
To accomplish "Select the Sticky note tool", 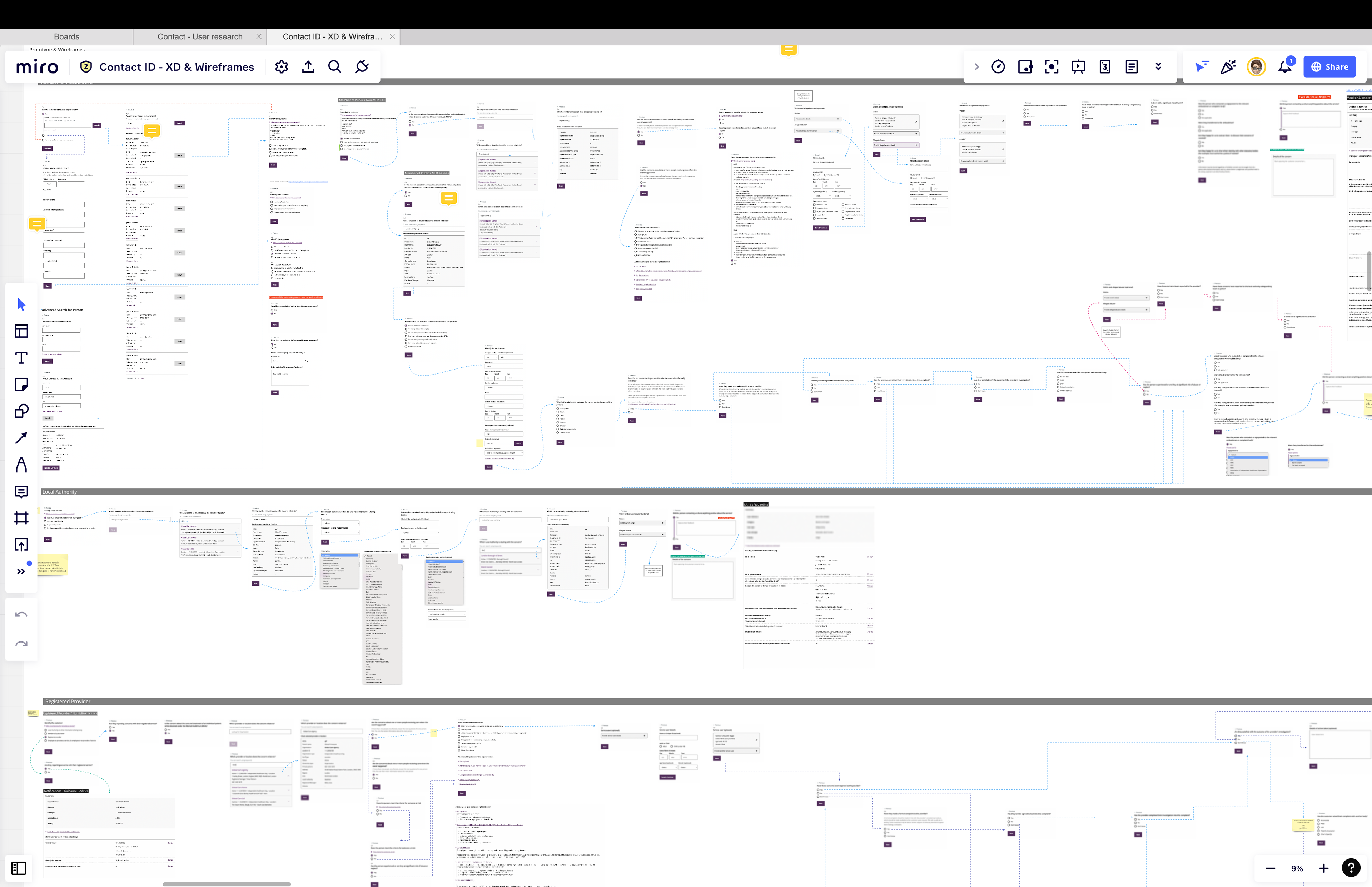I will 21,385.
